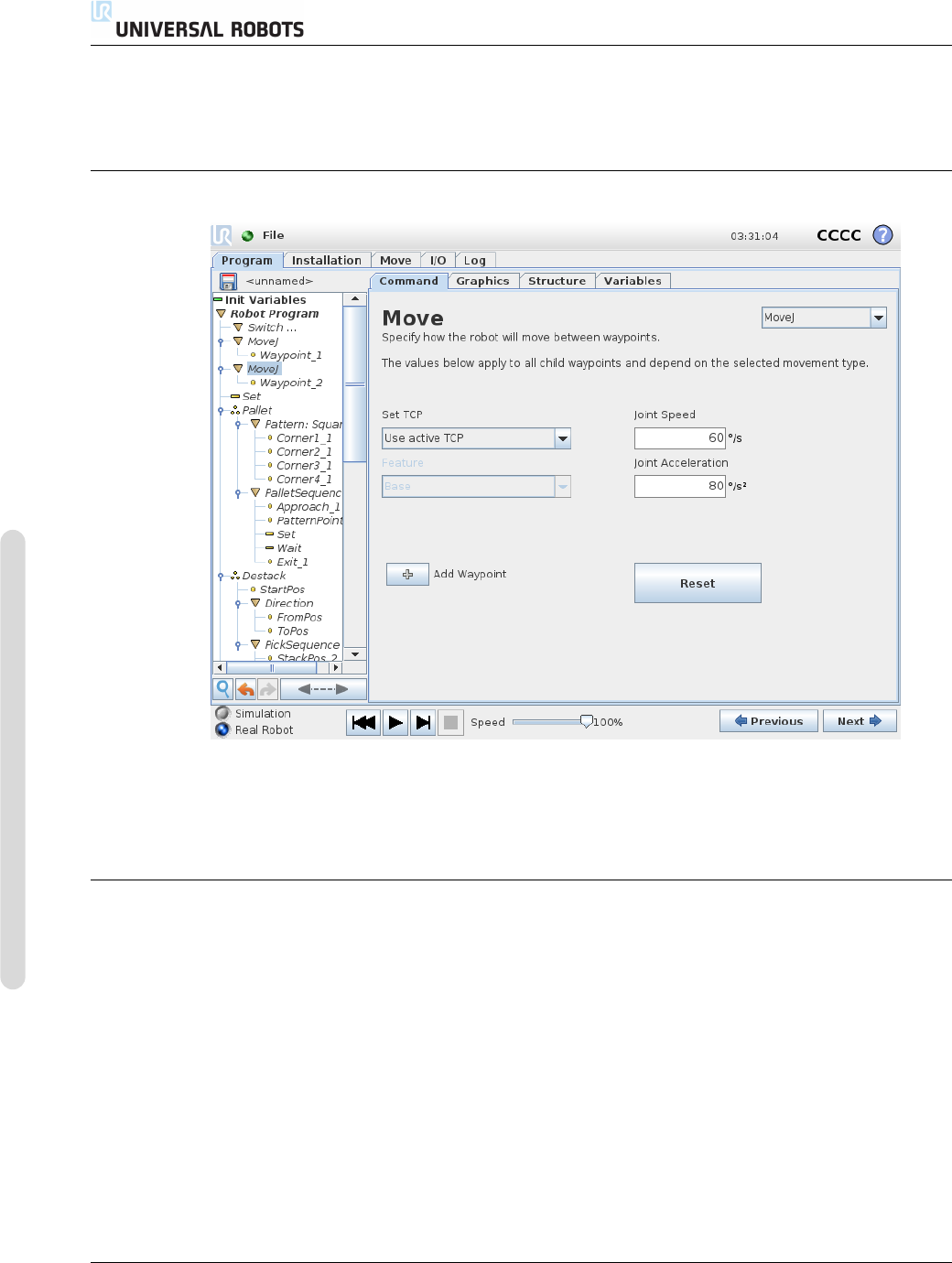This screenshot has height=1263, width=952.
Task: Select the Command tab
Action: [408, 281]
